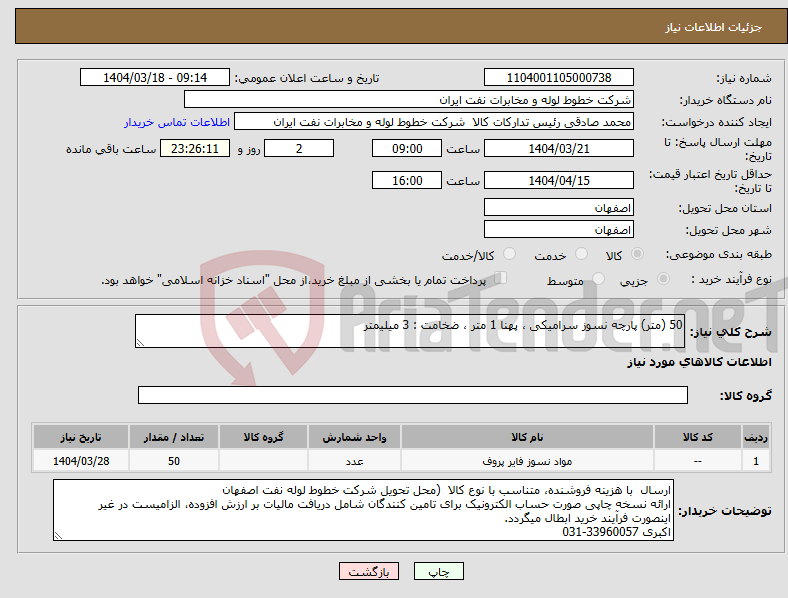Click the price validity date 1404/04/15
The image size is (788, 598).
click(x=559, y=180)
